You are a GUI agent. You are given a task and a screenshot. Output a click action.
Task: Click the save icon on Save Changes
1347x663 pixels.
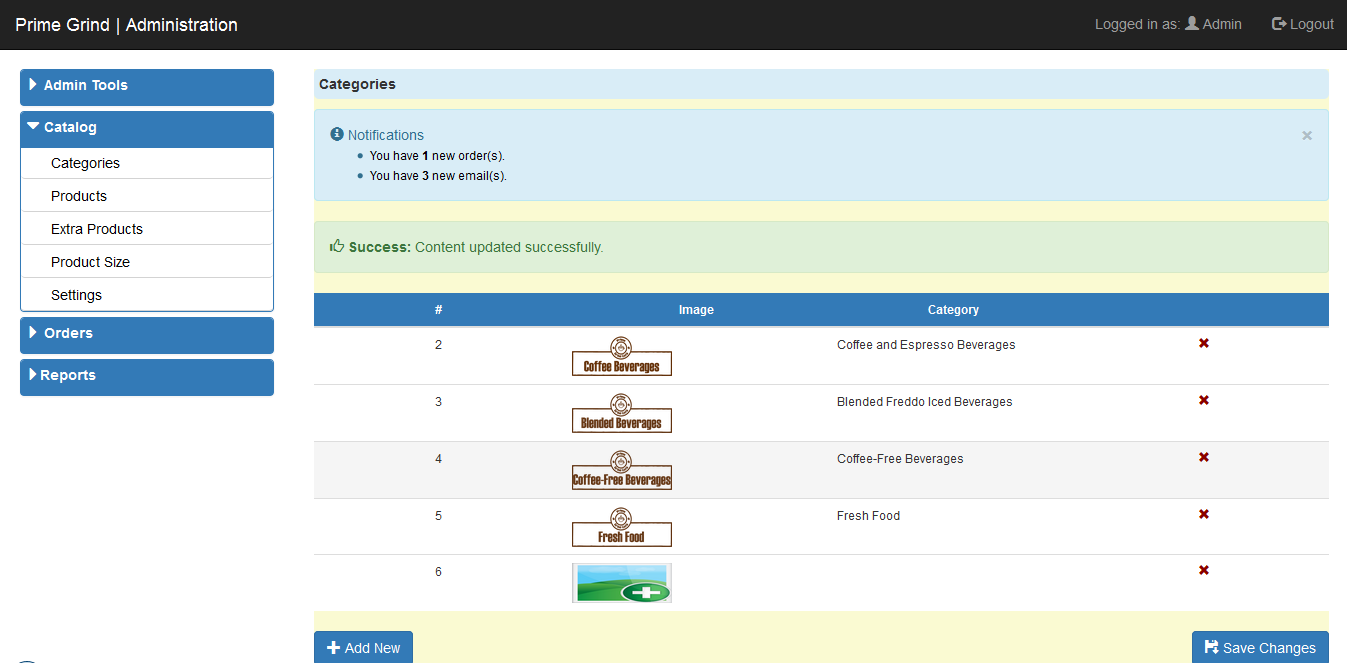1212,647
